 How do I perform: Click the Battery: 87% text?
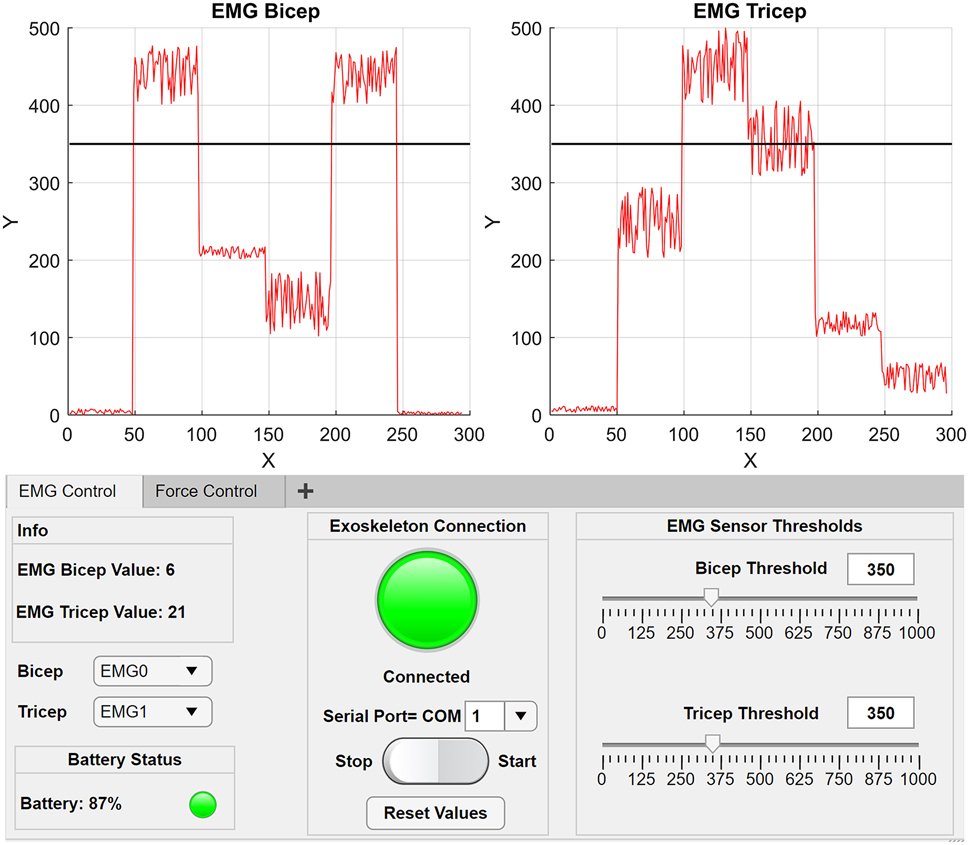71,804
